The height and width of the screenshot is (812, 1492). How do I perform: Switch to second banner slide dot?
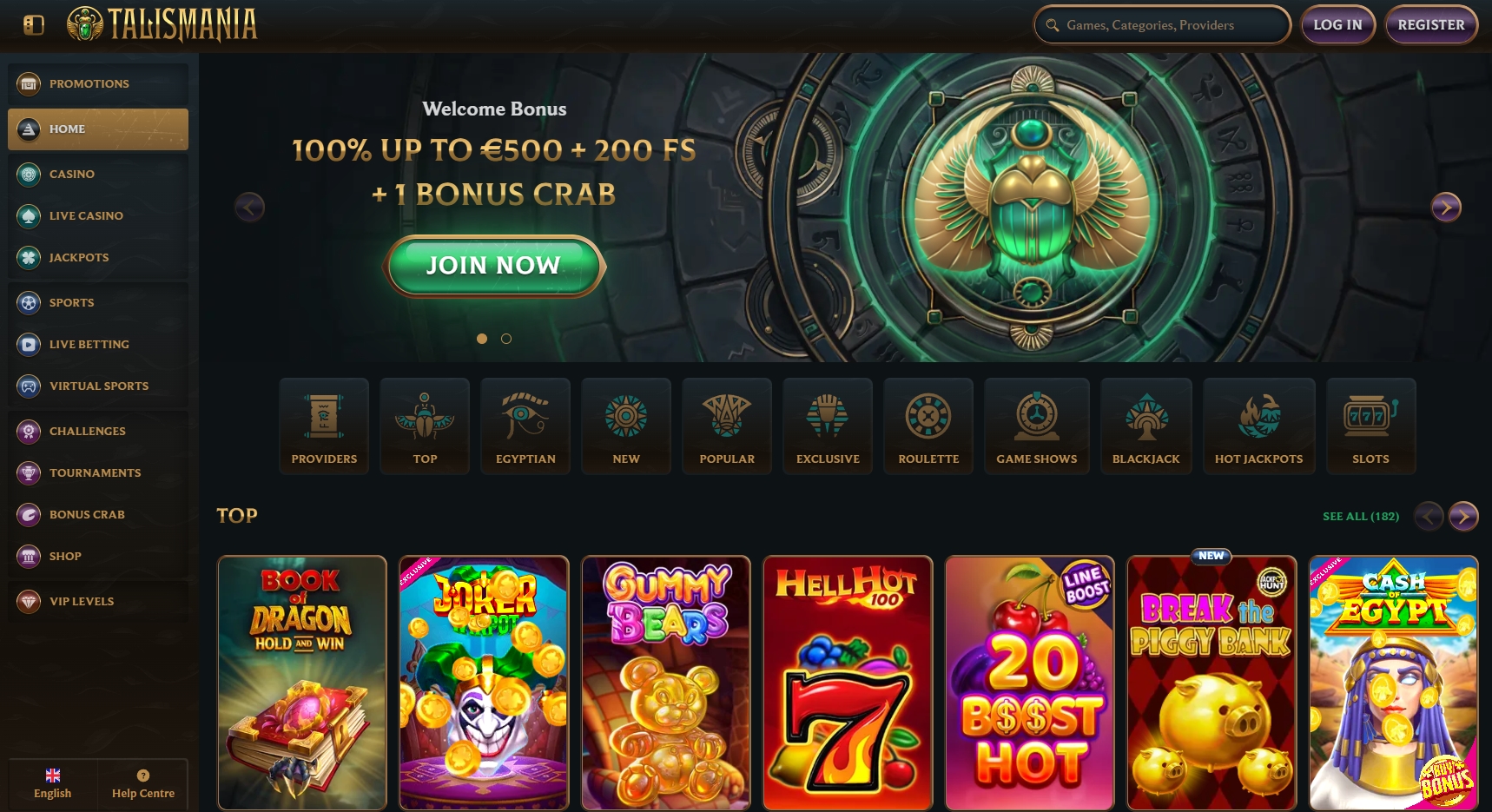[x=506, y=339]
